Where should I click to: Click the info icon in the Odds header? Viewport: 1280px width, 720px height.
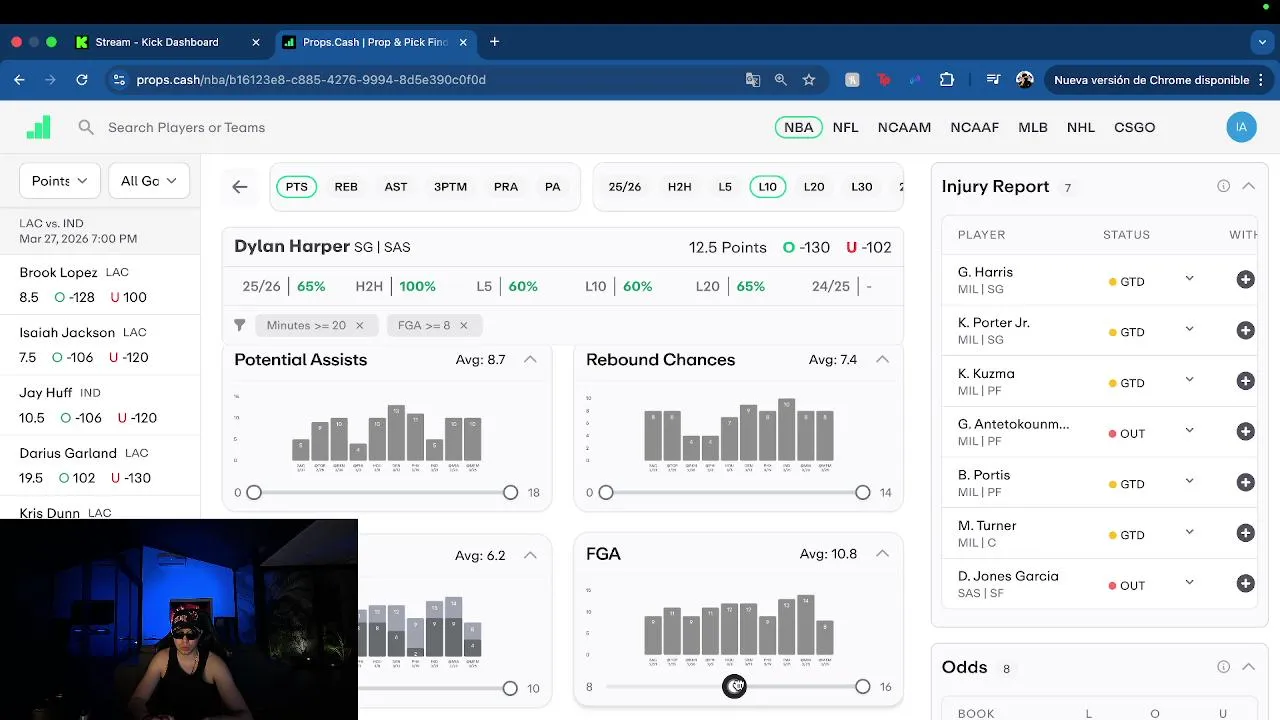1223,667
